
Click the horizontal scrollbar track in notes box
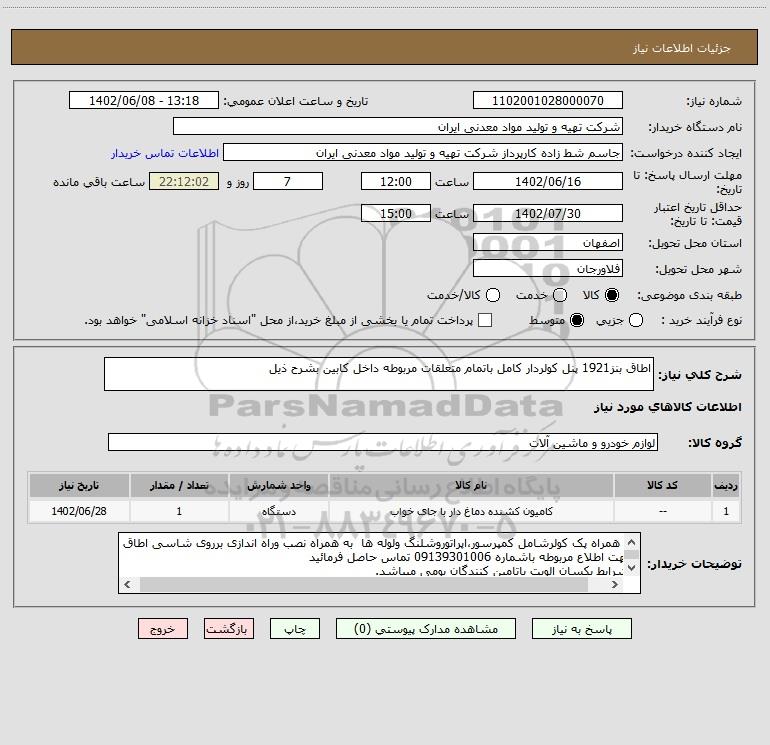pos(363,584)
